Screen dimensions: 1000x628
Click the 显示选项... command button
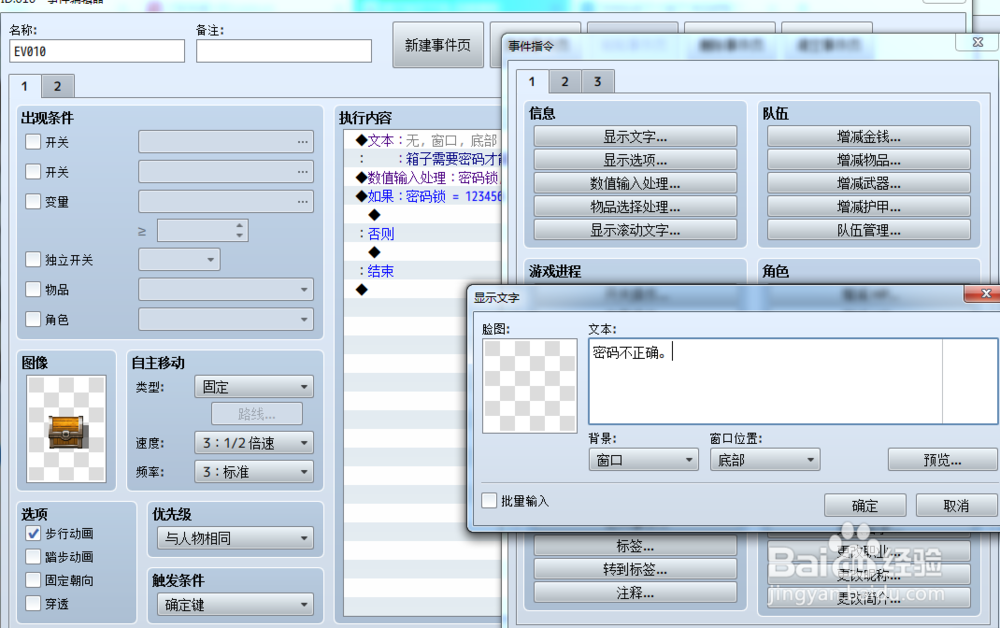(x=635, y=160)
